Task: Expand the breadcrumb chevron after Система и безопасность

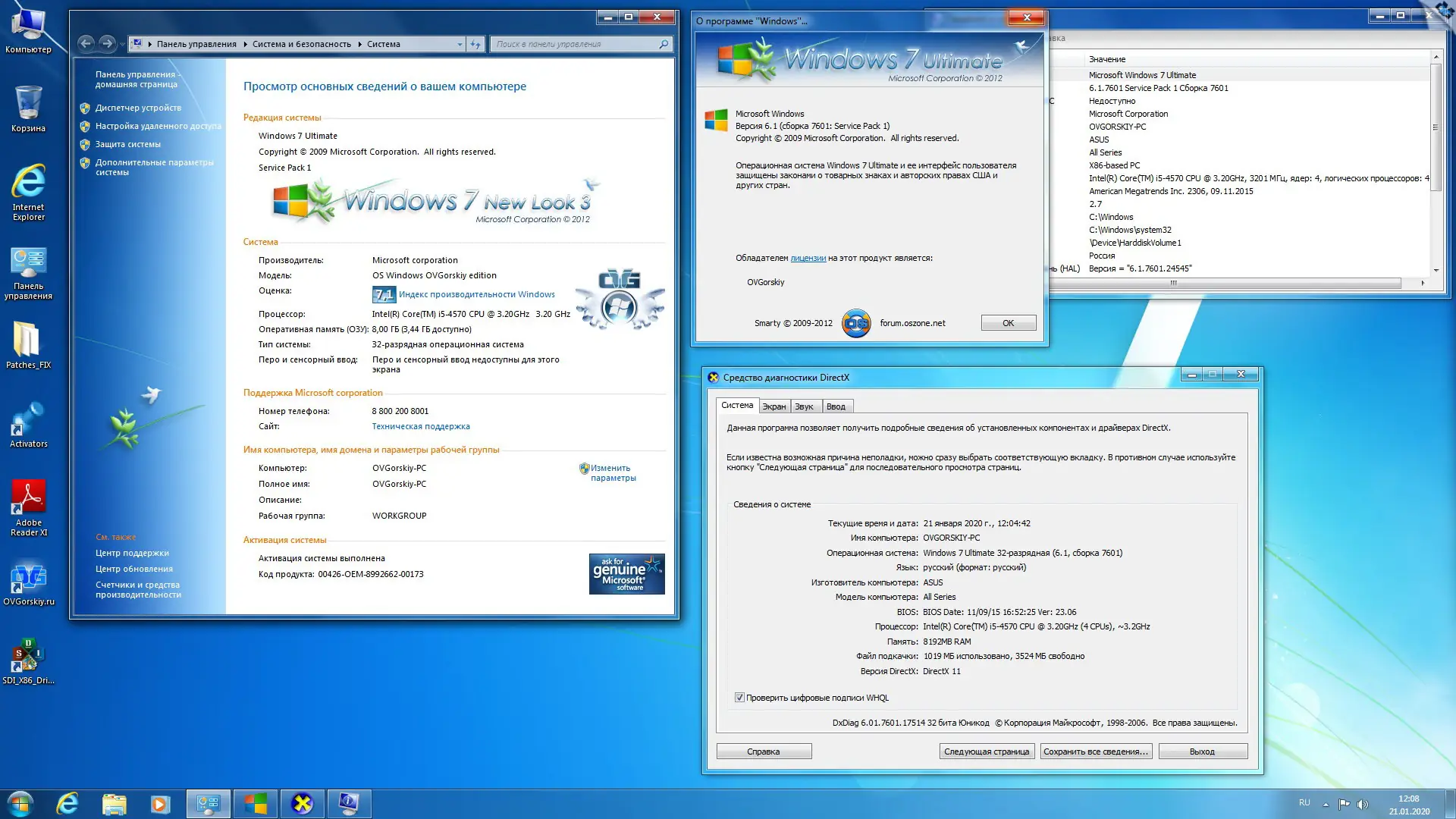Action: point(359,44)
